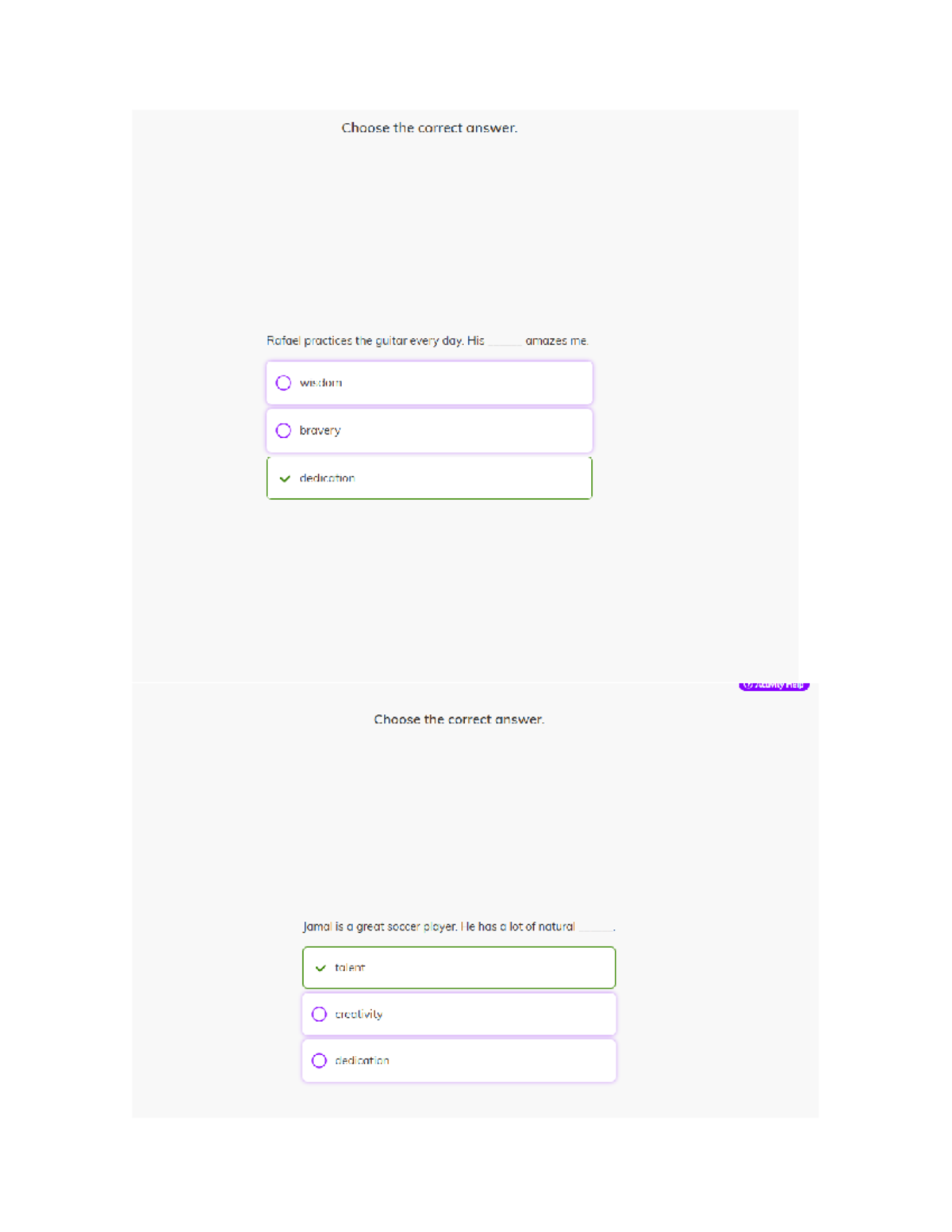Click the purple radio circle for bravery

[283, 430]
